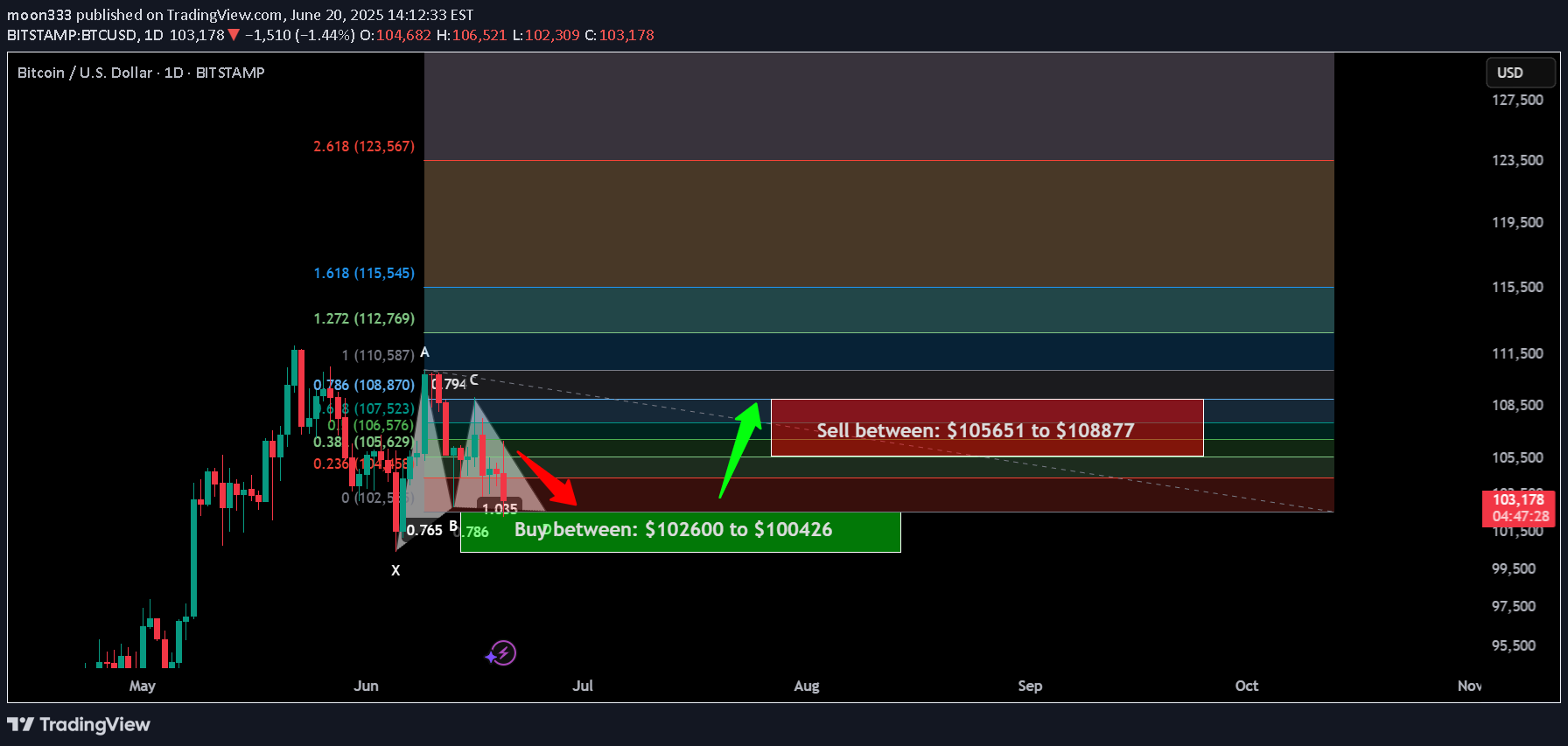1568x746 pixels.
Task: Click the 95,500 price axis label
Action: point(1514,645)
